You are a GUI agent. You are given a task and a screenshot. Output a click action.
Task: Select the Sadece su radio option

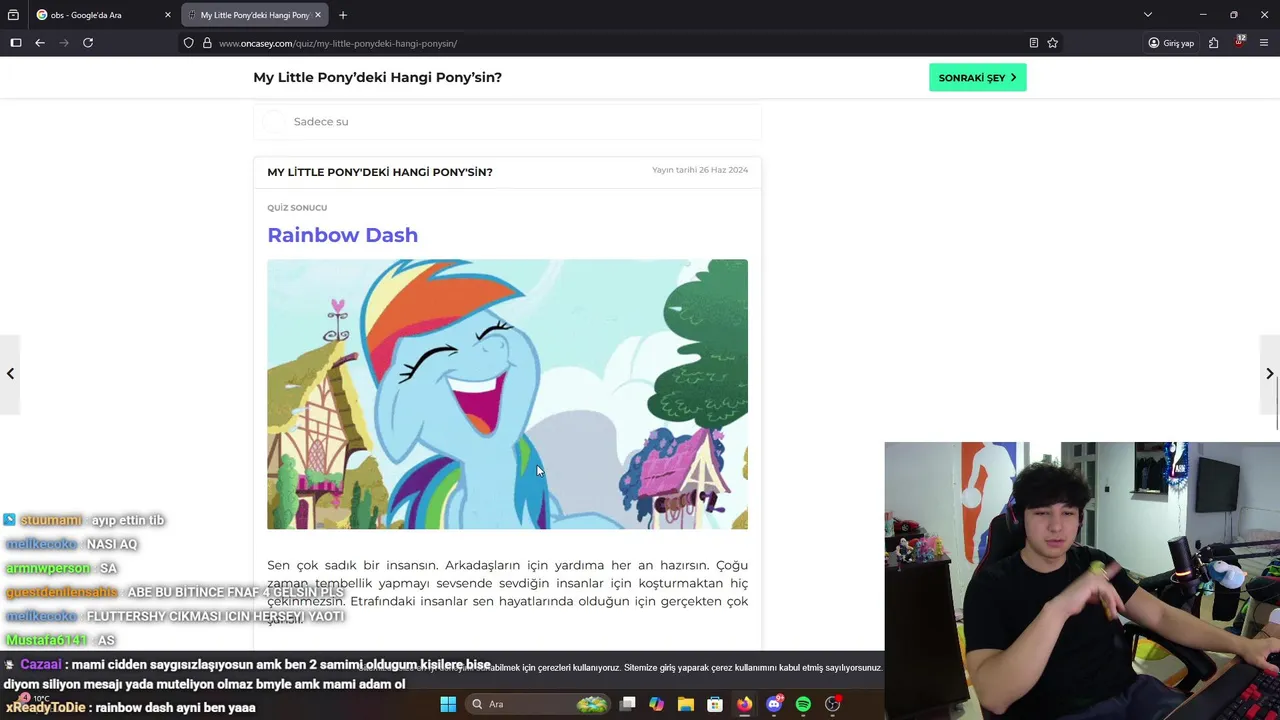[275, 121]
